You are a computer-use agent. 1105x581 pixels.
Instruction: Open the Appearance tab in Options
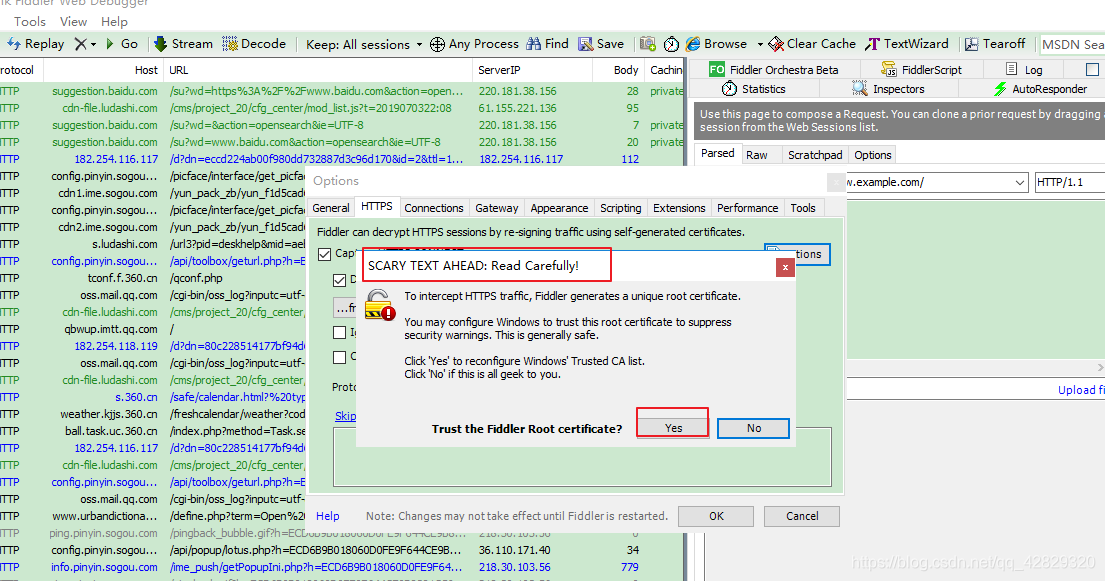click(x=559, y=208)
